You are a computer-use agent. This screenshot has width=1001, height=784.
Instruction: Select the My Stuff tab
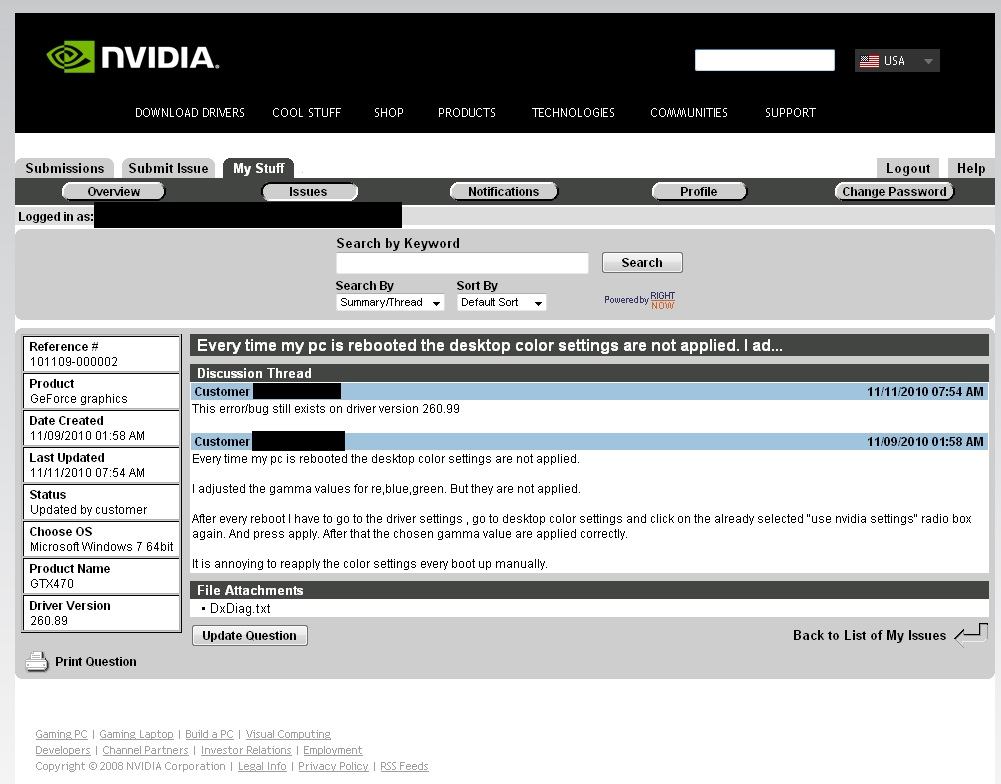pyautogui.click(x=259, y=168)
